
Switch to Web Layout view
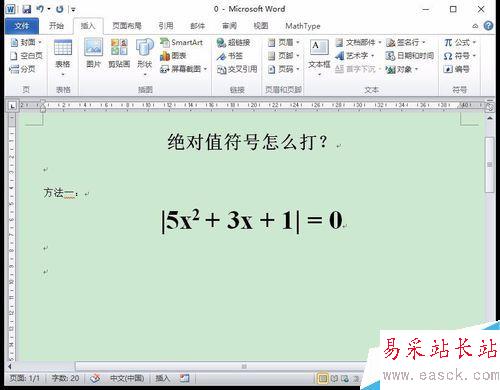[x=345, y=378]
